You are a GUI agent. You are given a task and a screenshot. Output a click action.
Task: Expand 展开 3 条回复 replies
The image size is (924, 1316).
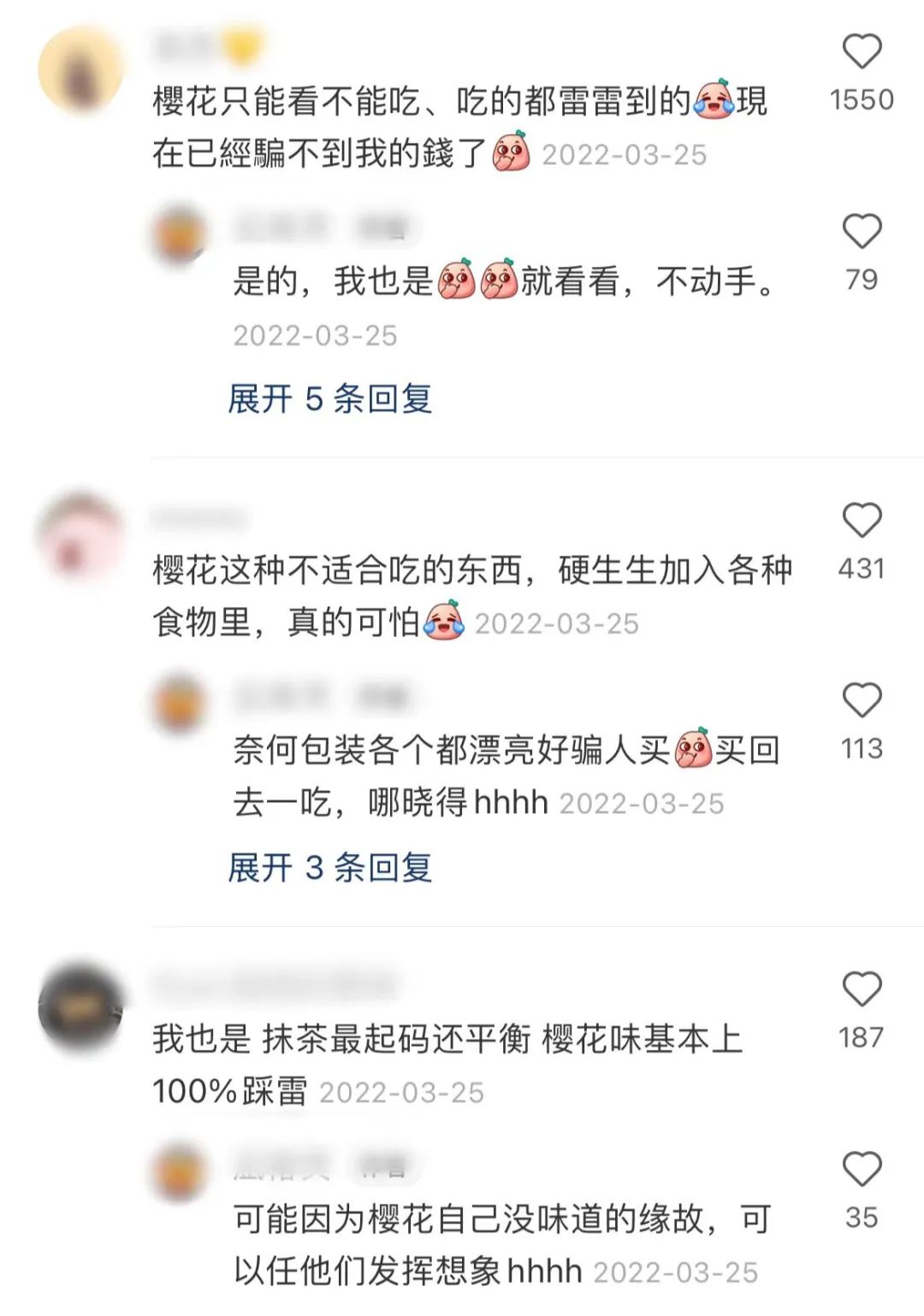pyautogui.click(x=329, y=867)
